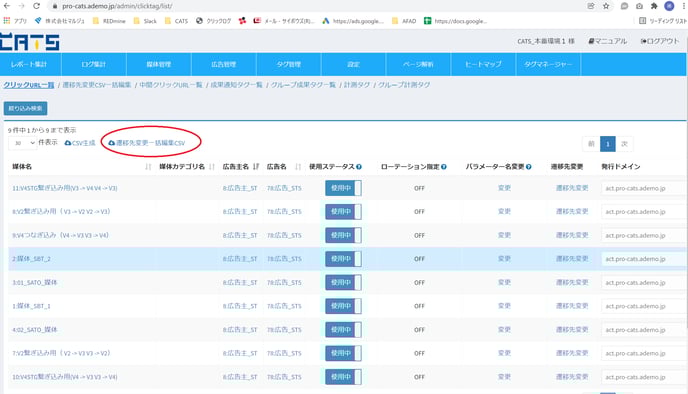The image size is (688, 394).
Task: Open the リーディングリスト reading list
Action: point(663,21)
